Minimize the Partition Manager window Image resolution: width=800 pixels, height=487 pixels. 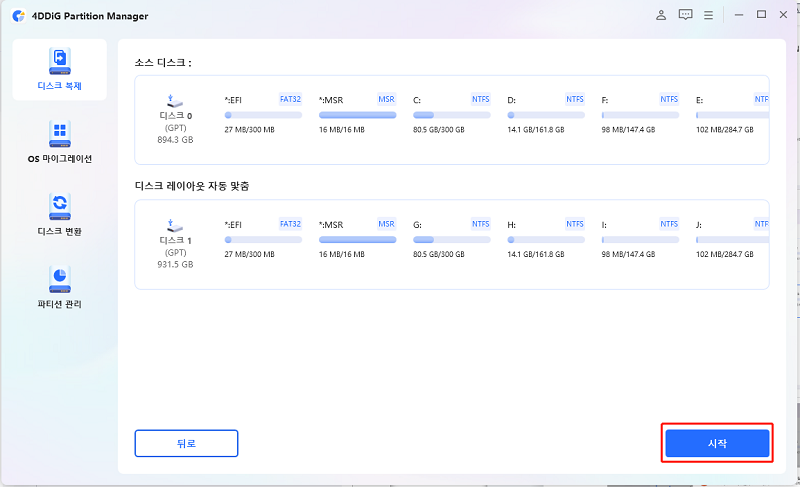(x=738, y=15)
